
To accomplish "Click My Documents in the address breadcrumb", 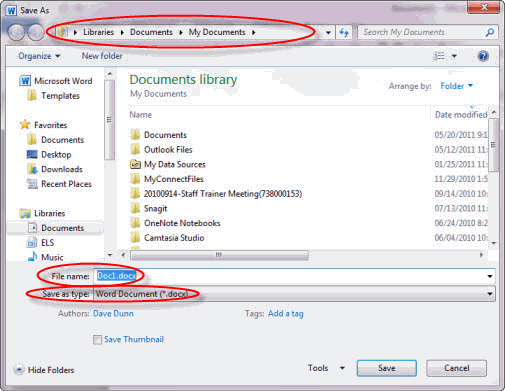I will (217, 32).
